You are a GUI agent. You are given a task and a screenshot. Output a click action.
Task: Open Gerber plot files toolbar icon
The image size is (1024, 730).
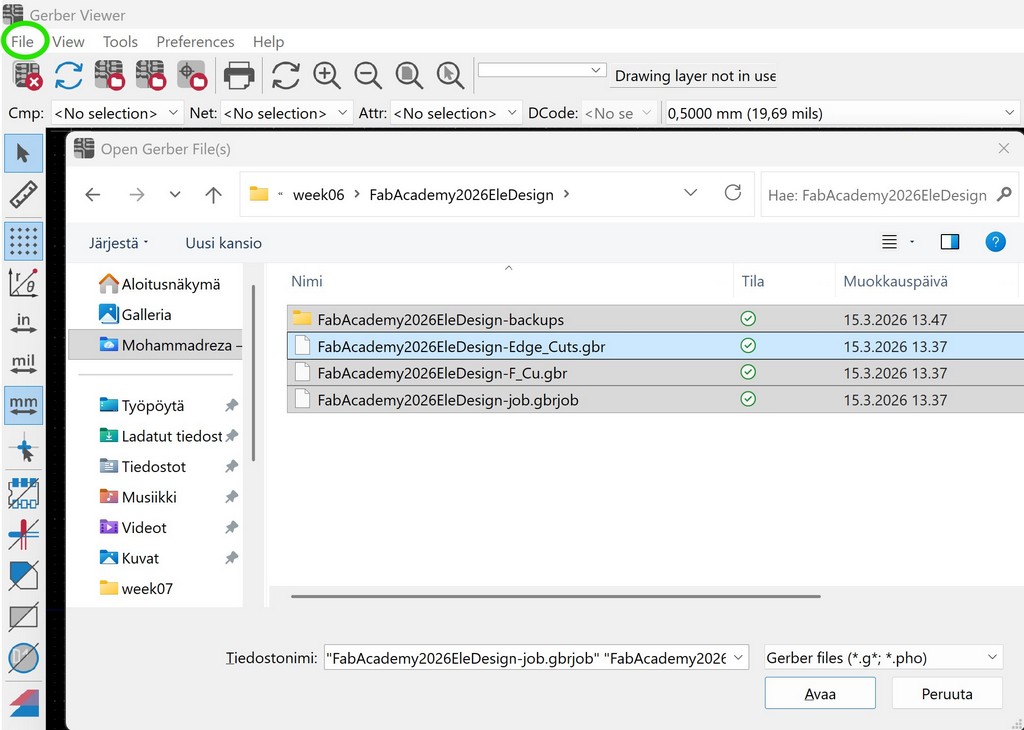[109, 75]
